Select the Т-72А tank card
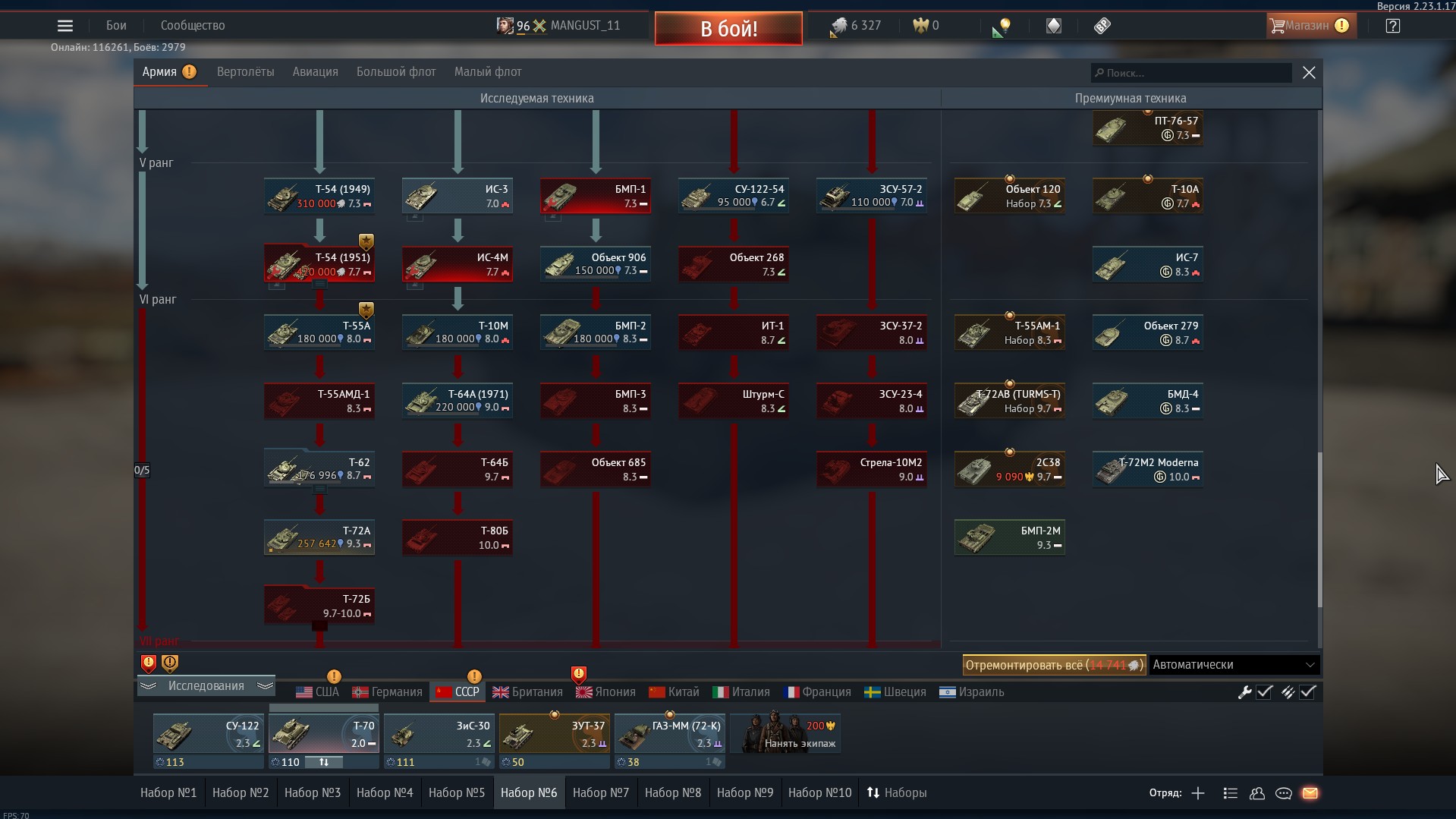This screenshot has height=819, width=1456. (x=319, y=537)
